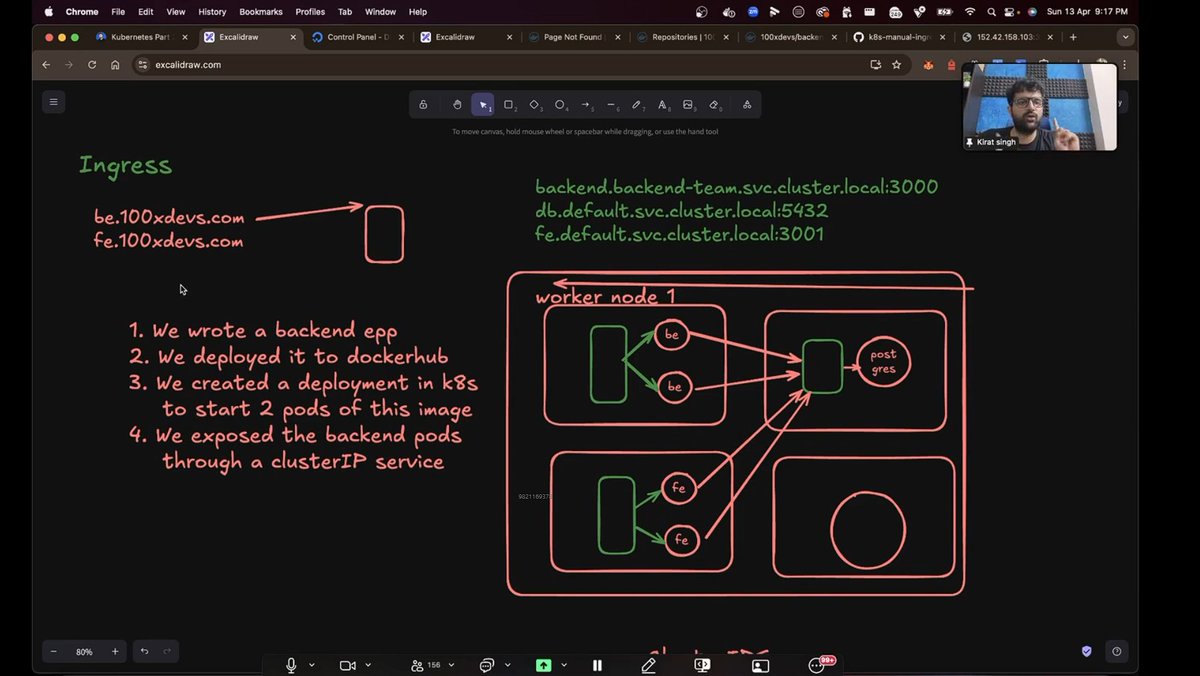Reset zoom via the 80% label

tap(84, 651)
